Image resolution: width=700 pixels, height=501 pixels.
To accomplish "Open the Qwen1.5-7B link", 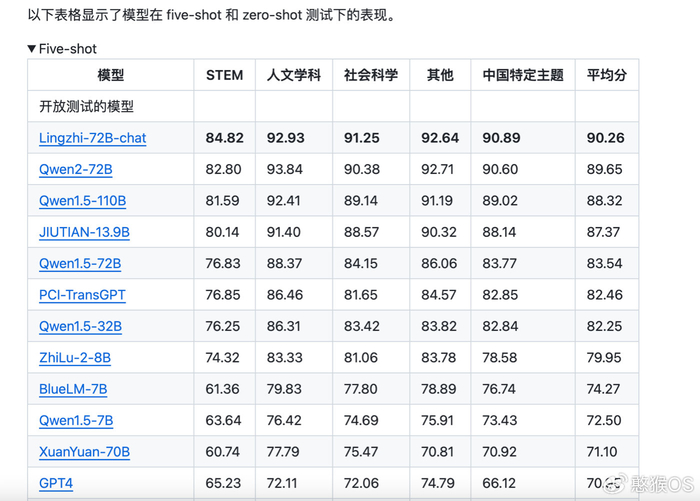I will click(x=76, y=420).
